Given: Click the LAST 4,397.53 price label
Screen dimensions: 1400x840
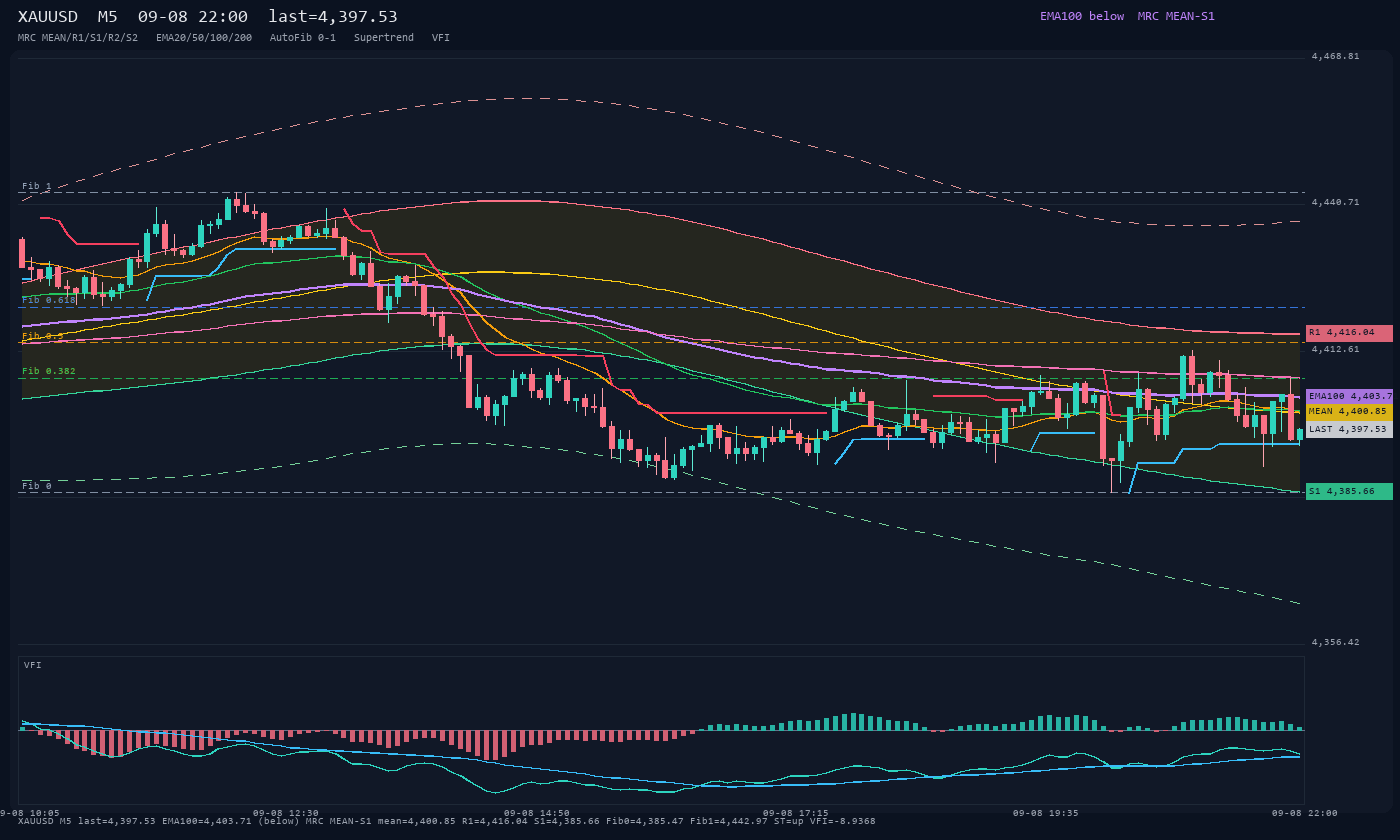Looking at the screenshot, I should point(1349,429).
